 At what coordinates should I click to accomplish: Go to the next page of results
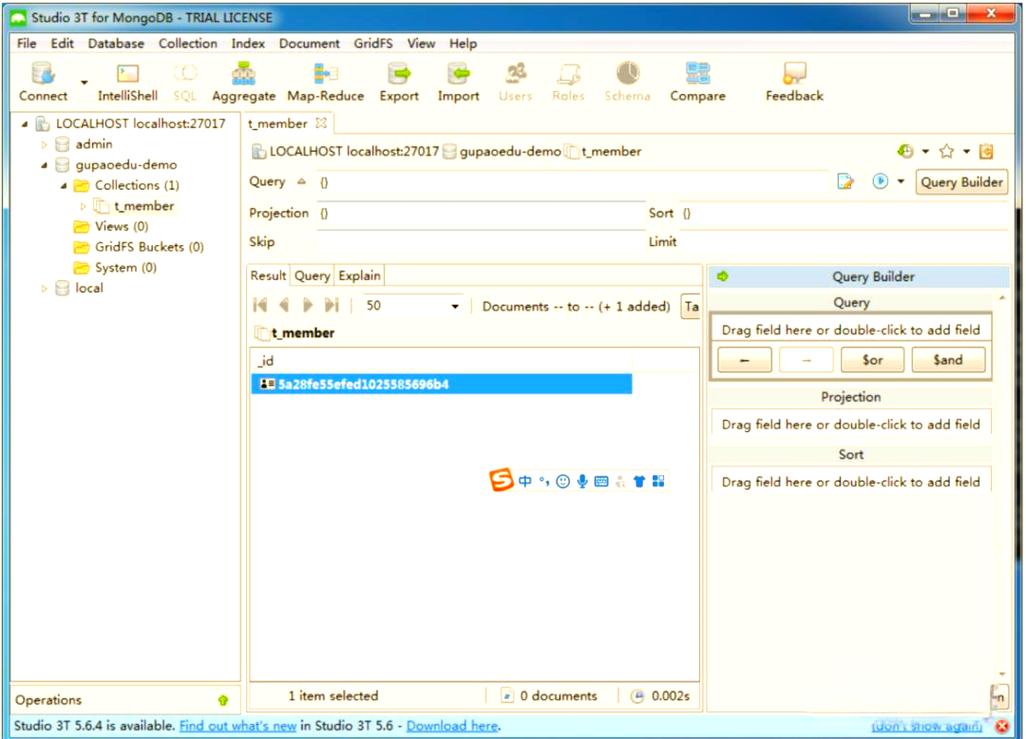coord(307,305)
